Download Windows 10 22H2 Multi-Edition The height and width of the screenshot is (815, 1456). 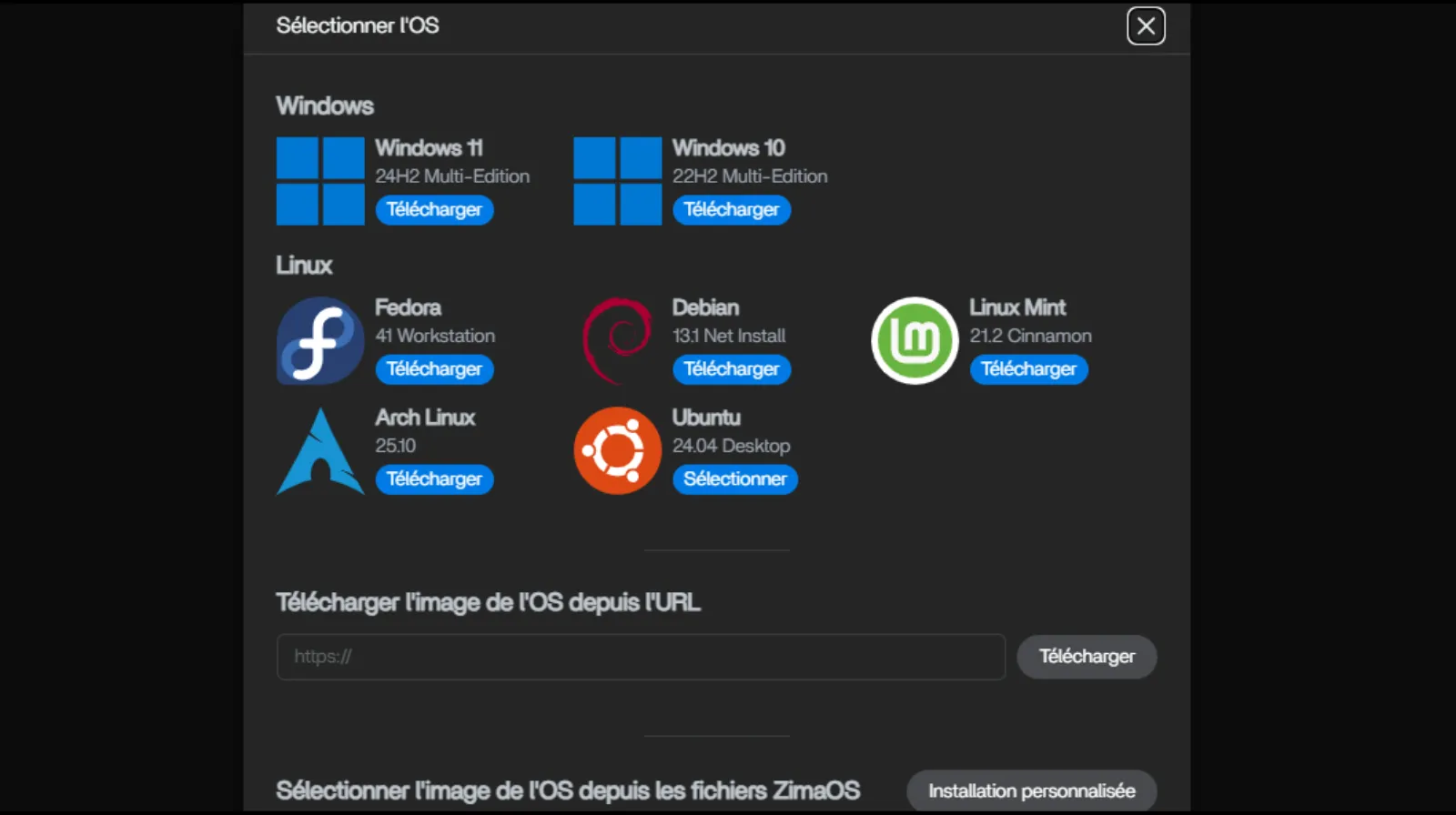pyautogui.click(x=732, y=210)
